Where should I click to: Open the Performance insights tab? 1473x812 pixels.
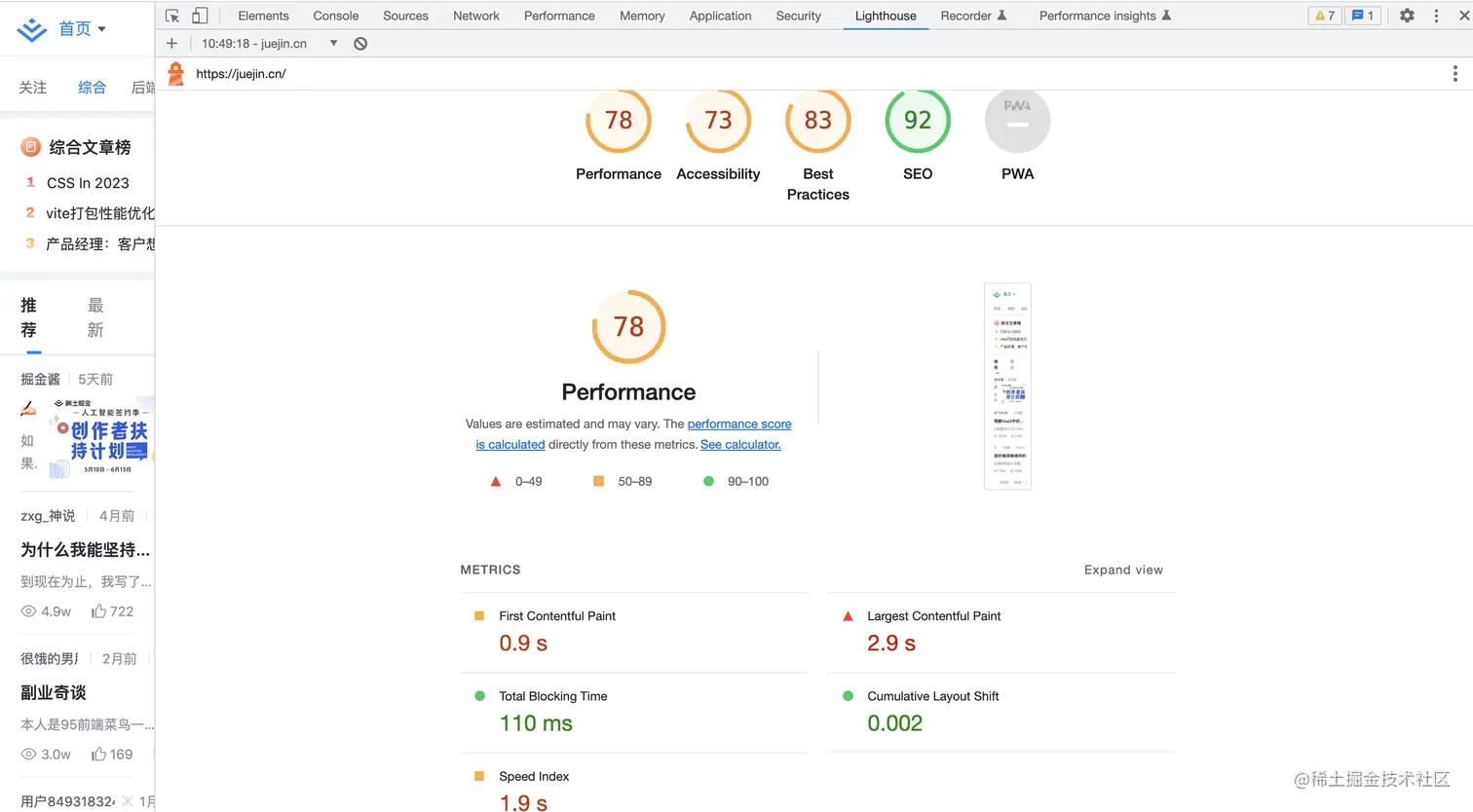point(1105,16)
